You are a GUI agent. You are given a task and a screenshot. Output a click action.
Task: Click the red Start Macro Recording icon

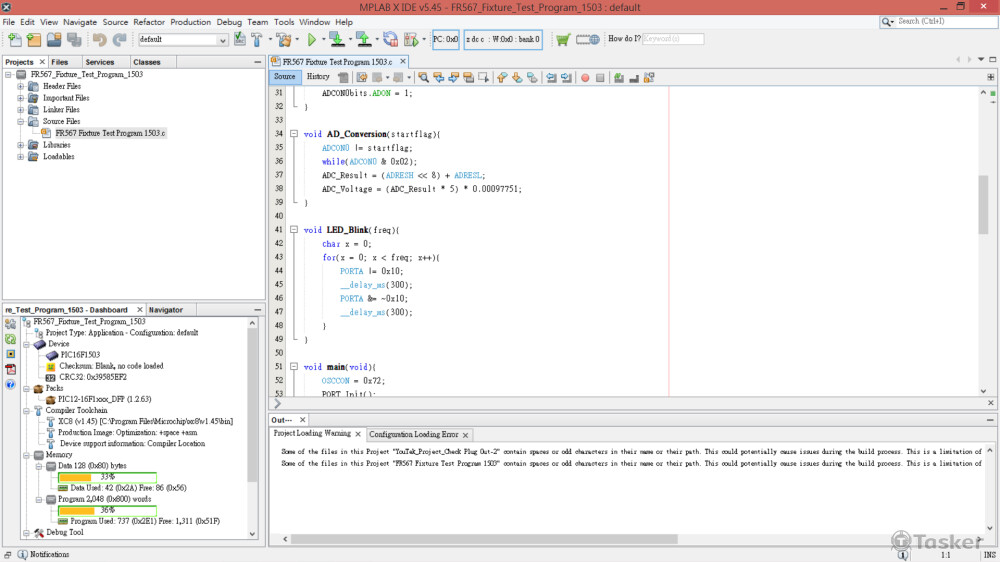[585, 77]
